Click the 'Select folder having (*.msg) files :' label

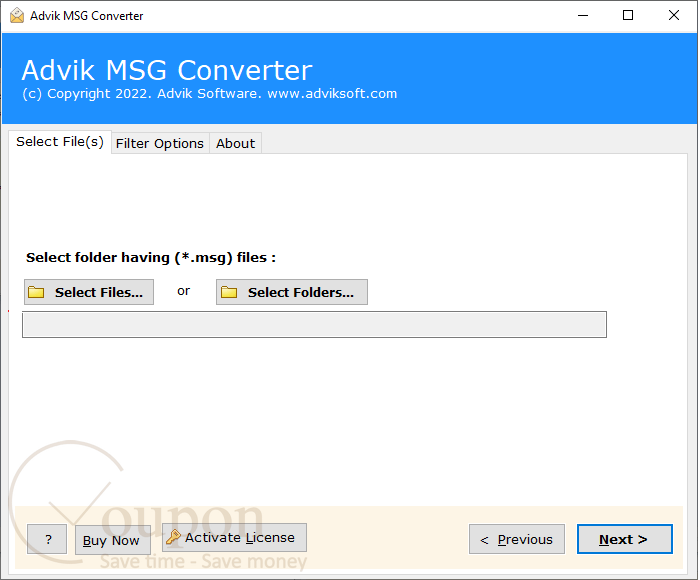pos(151,258)
